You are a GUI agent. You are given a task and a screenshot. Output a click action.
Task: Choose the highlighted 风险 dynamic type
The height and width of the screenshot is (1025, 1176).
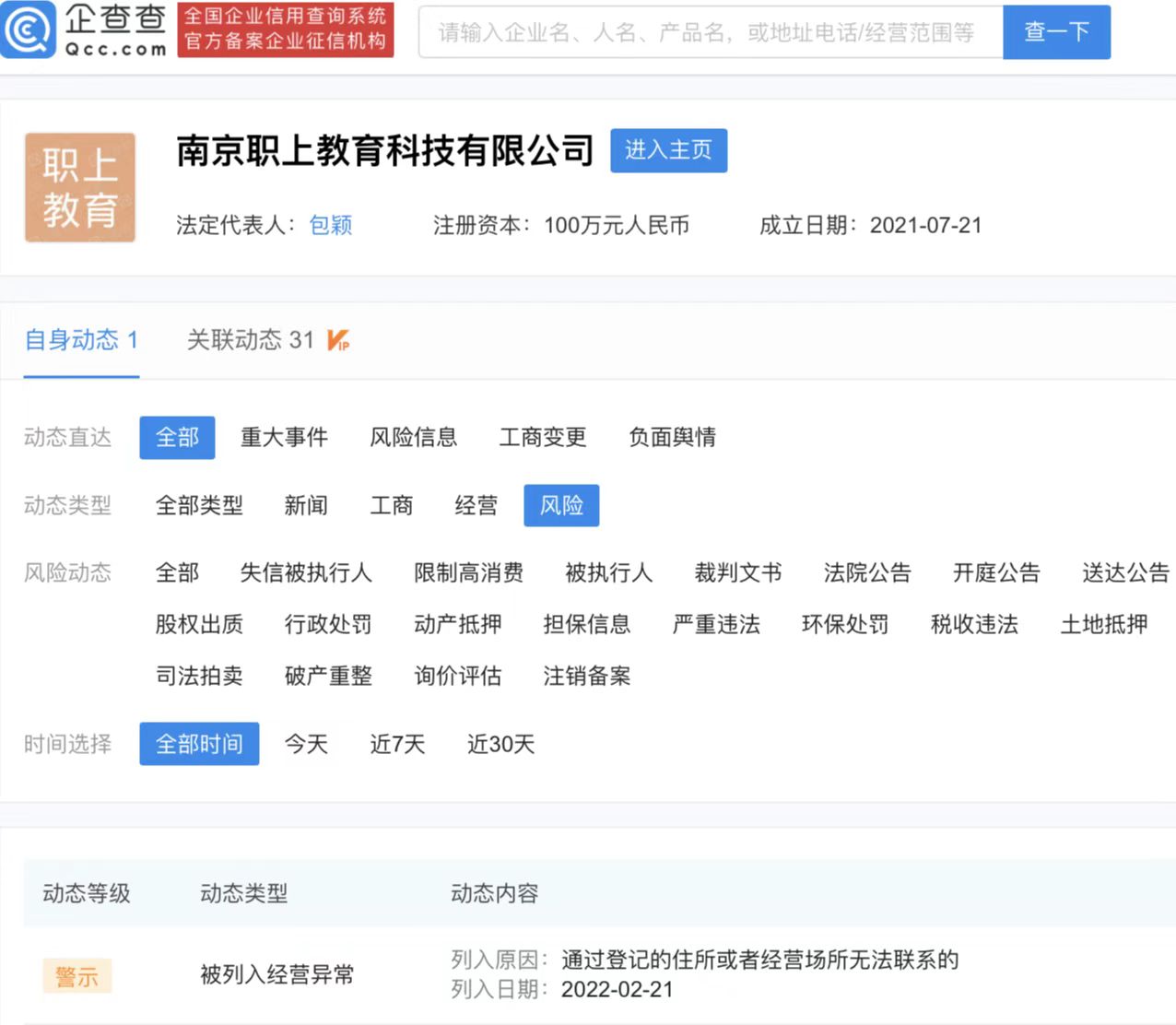(x=561, y=506)
